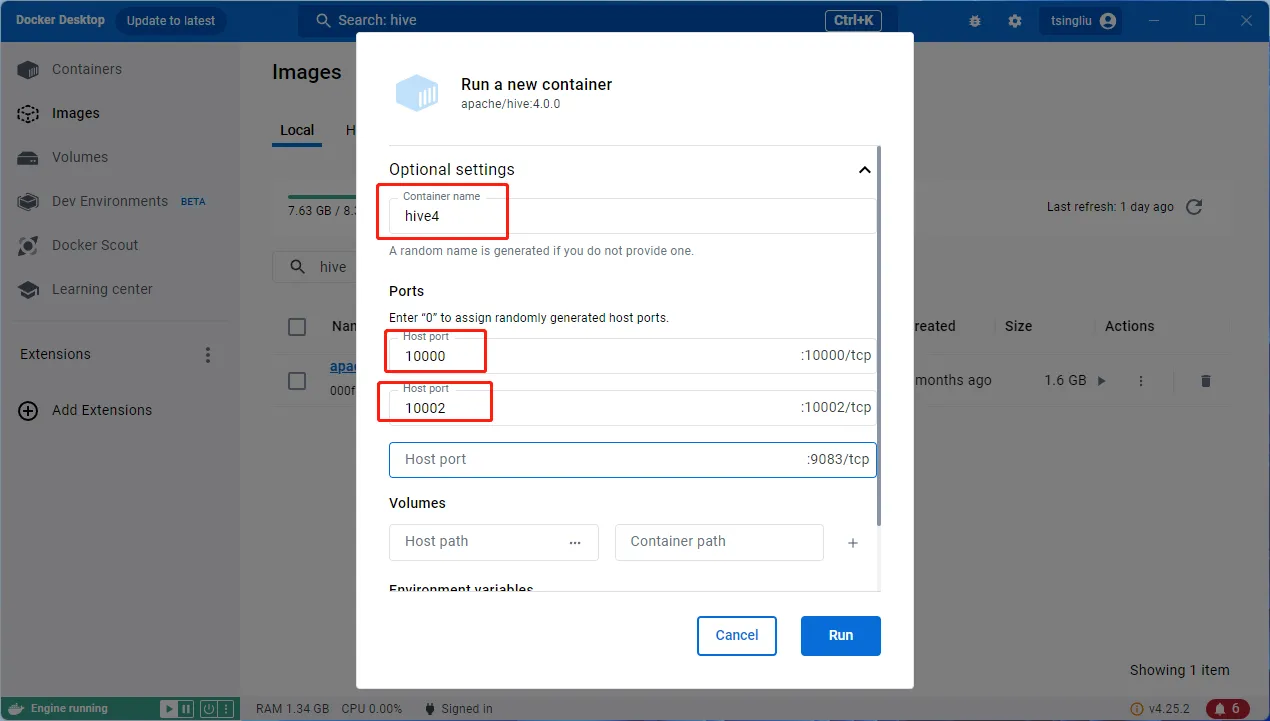1270x721 pixels.
Task: Click the Update to latest button
Action: pyautogui.click(x=171, y=21)
